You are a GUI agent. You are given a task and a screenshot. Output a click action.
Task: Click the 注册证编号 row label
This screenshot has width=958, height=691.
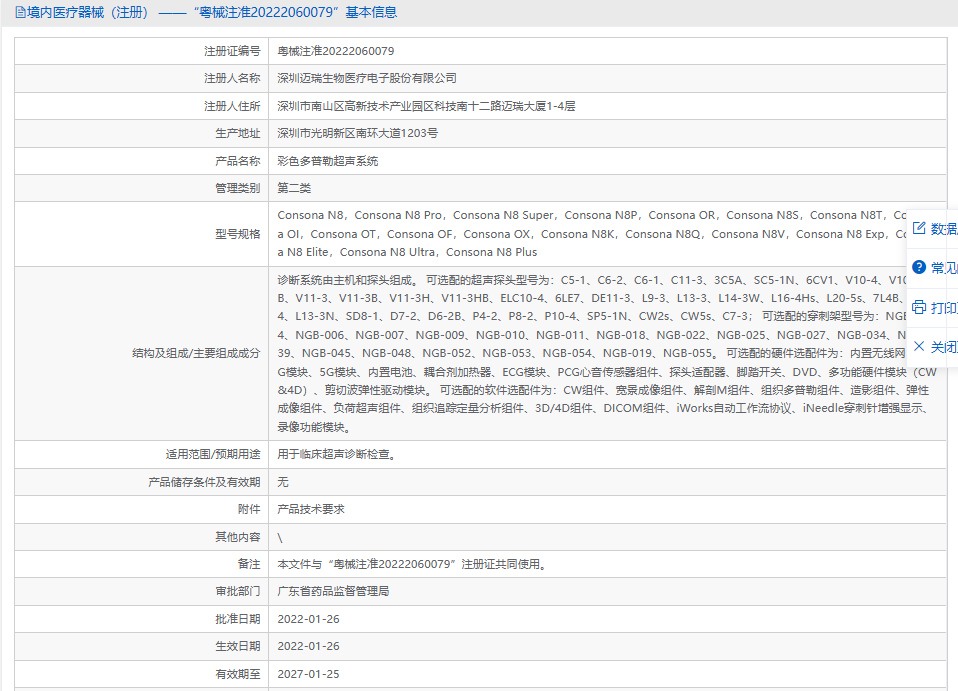[x=232, y=51]
